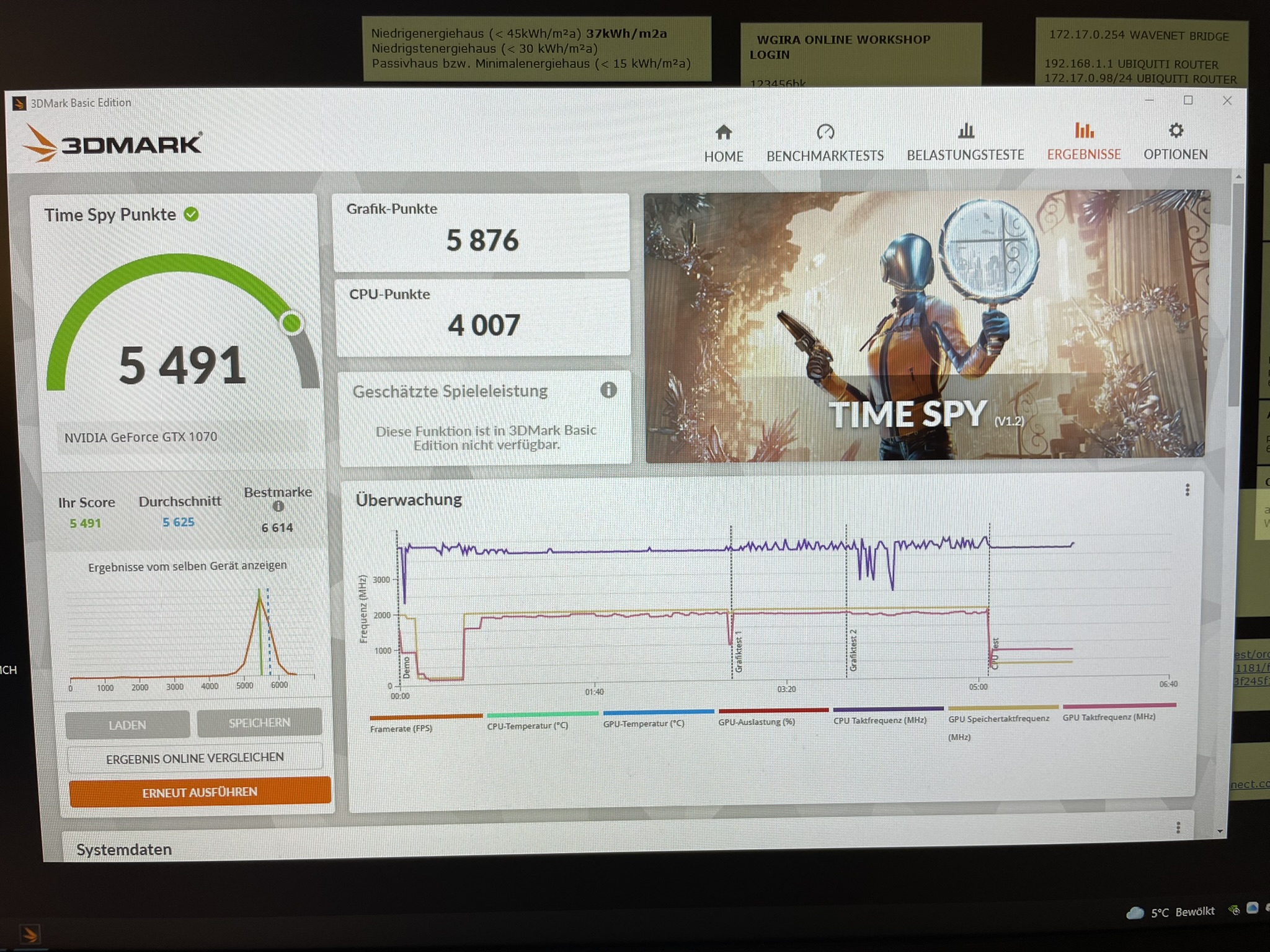The height and width of the screenshot is (952, 1270).
Task: Toggle the GPU-Auslastung legend entry
Action: tap(757, 722)
